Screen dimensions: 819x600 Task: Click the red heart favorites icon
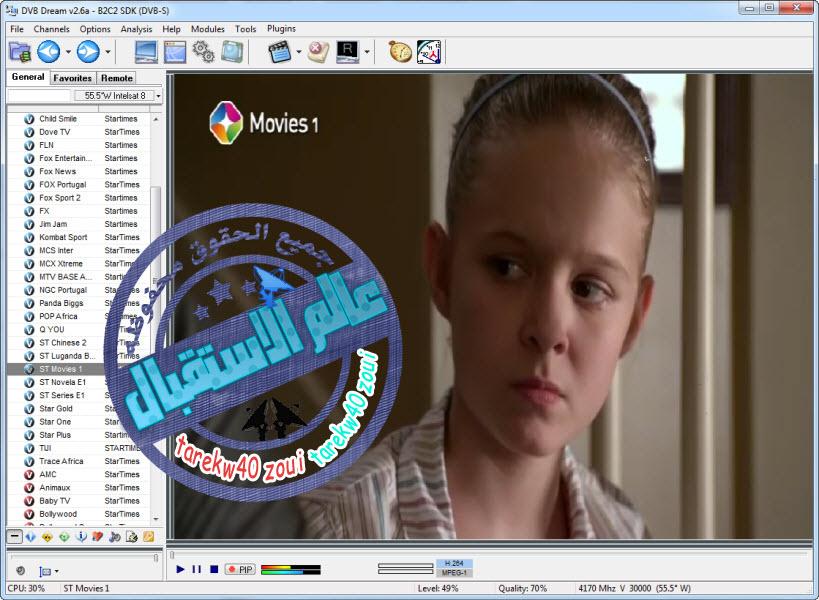point(98,537)
